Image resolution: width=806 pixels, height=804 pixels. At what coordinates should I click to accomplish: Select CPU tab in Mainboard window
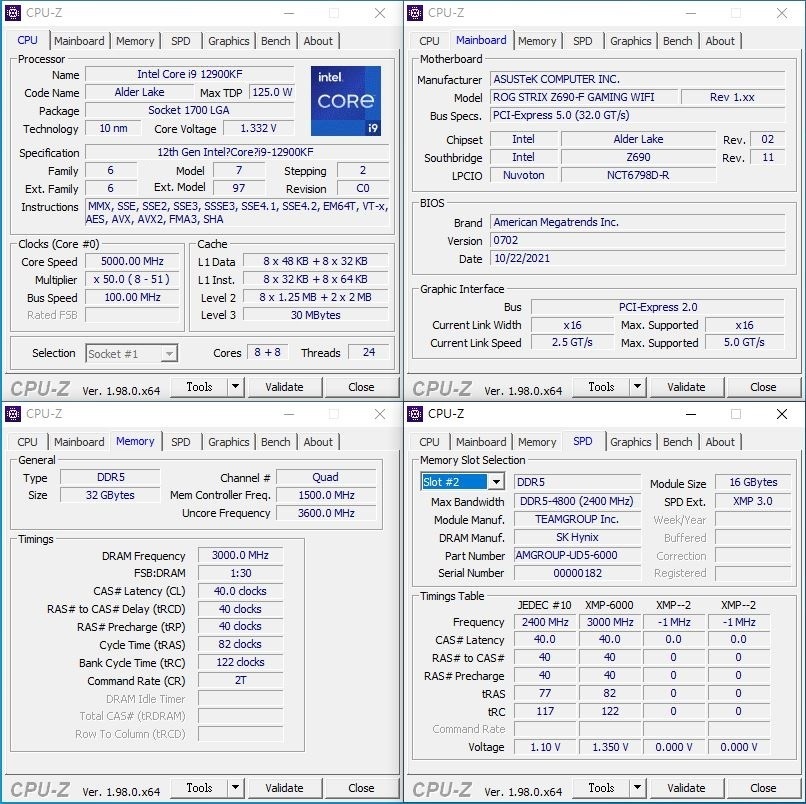click(x=429, y=41)
